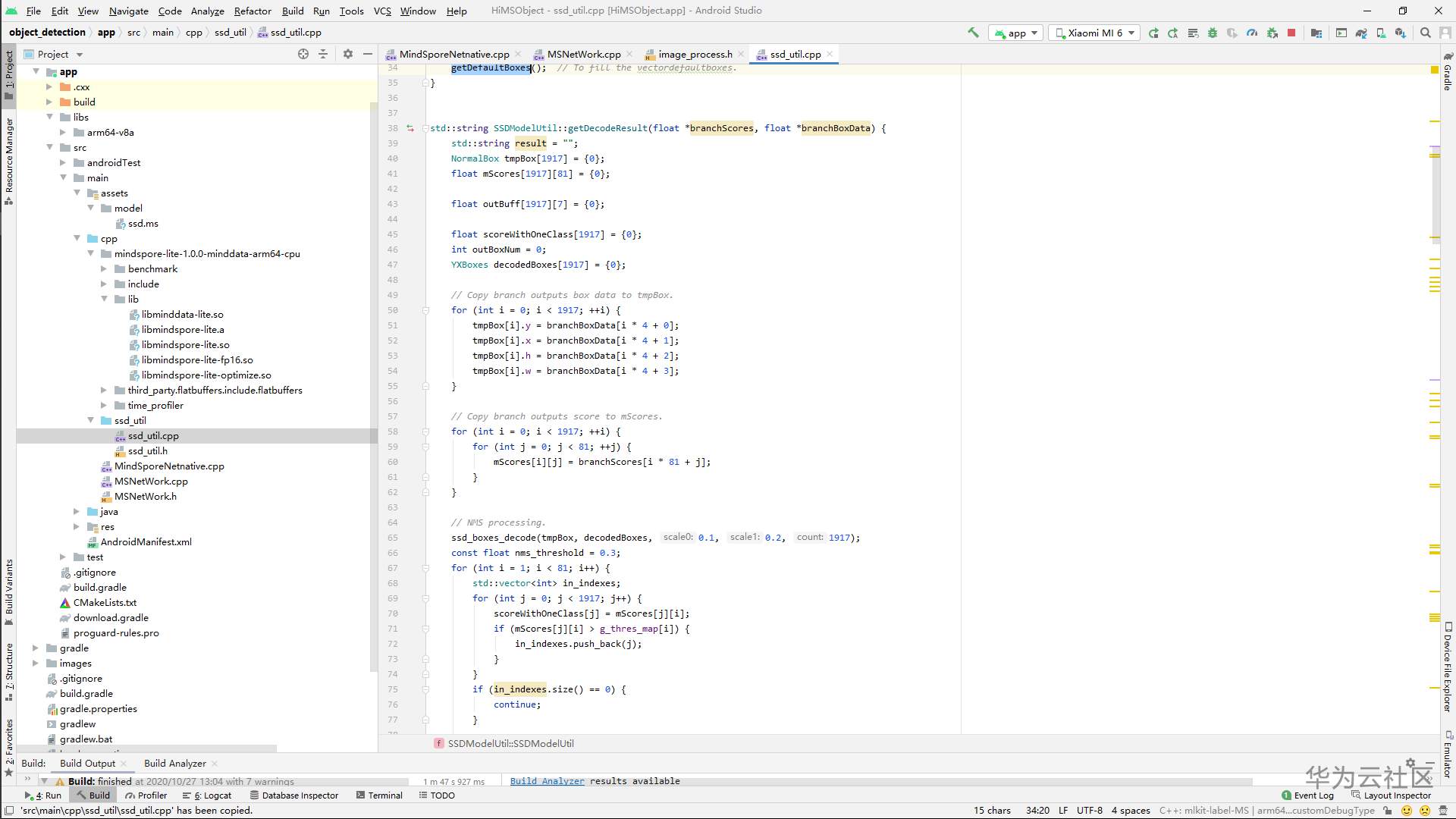Sync project with Gradle files icon
Viewport: 1456px width, 819px height.
[x=1361, y=33]
